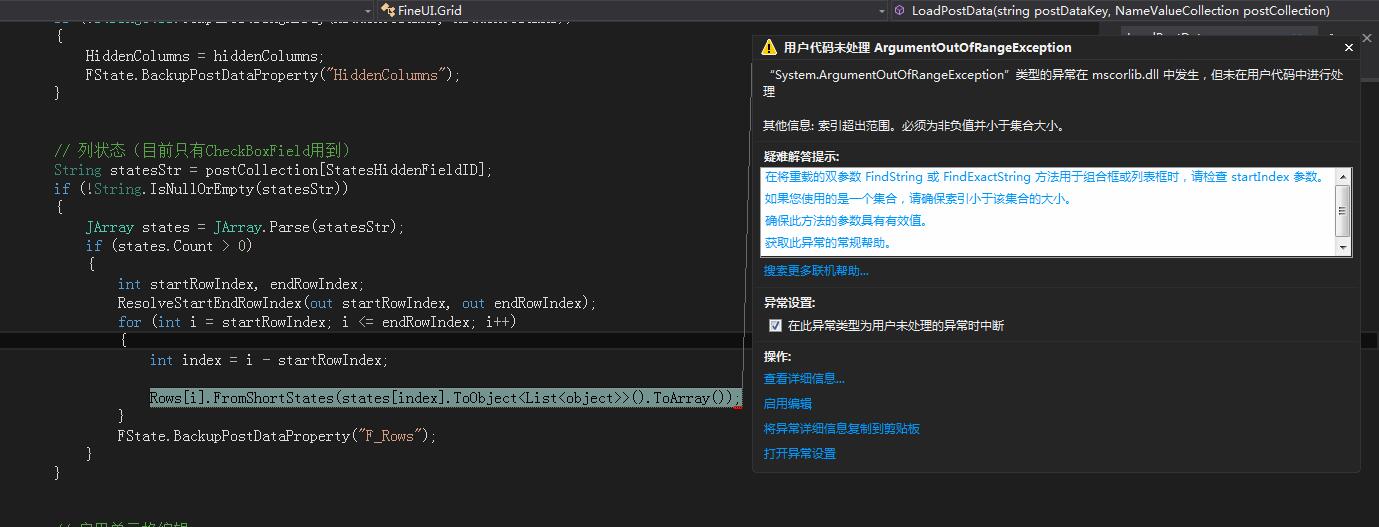Expand the project dropdown arrow left of FineUI.Grid
This screenshot has height=527, width=1379.
pos(368,10)
